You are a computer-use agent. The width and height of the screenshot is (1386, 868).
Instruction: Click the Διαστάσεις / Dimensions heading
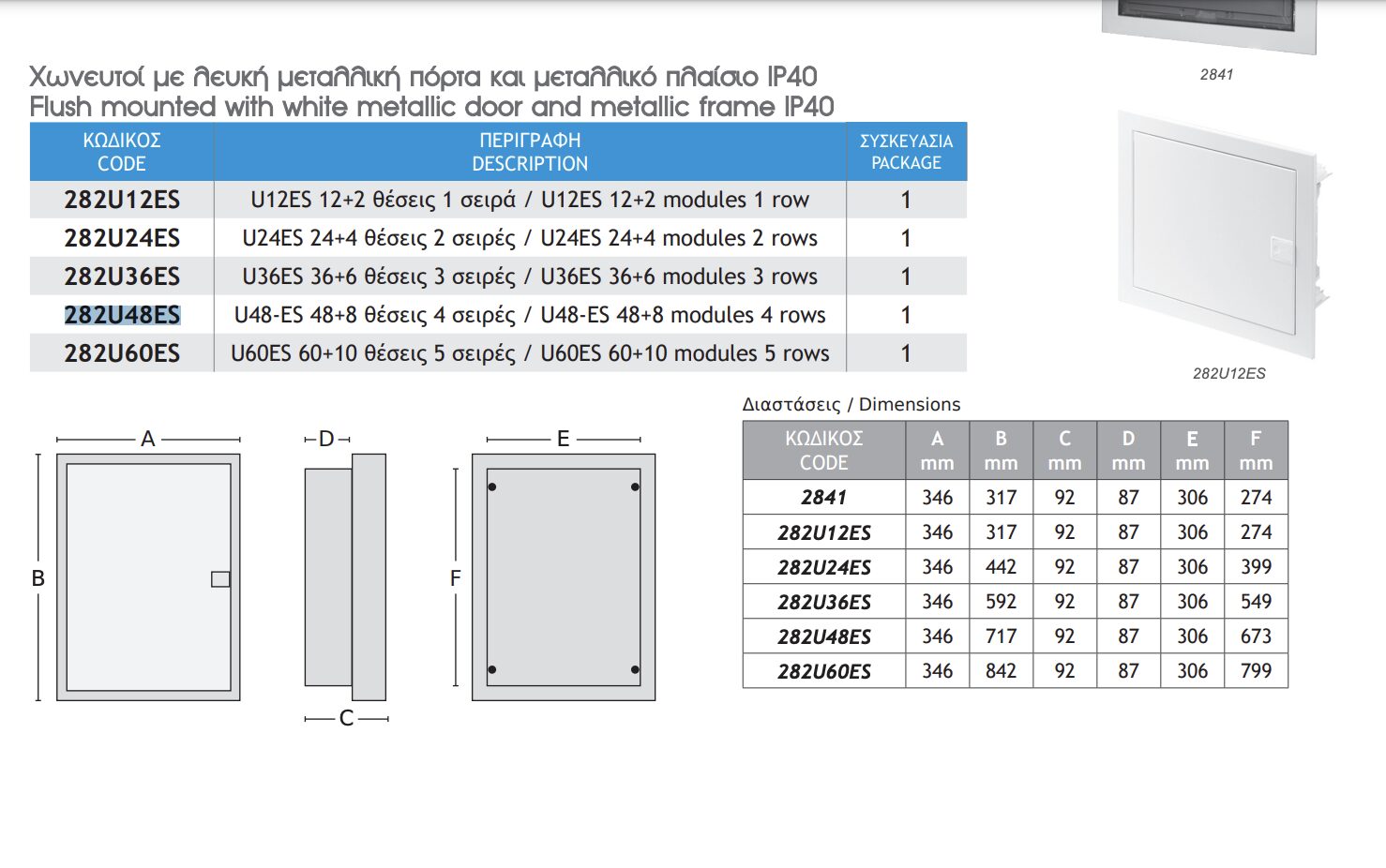pyautogui.click(x=851, y=404)
